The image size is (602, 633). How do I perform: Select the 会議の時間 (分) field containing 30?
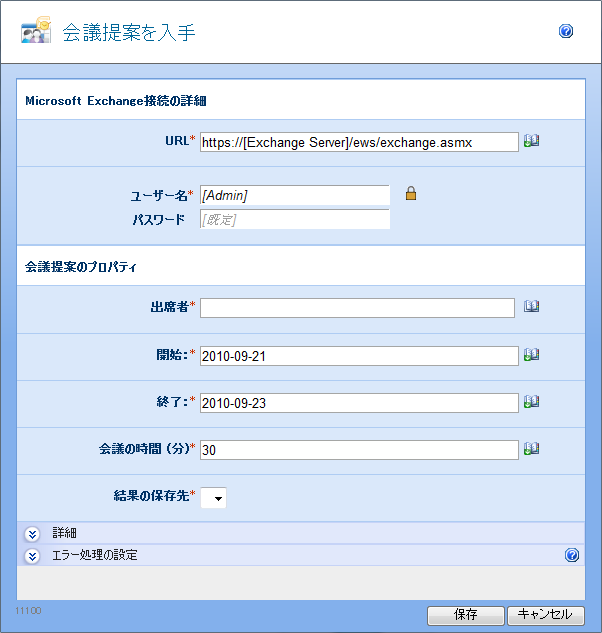tap(359, 450)
